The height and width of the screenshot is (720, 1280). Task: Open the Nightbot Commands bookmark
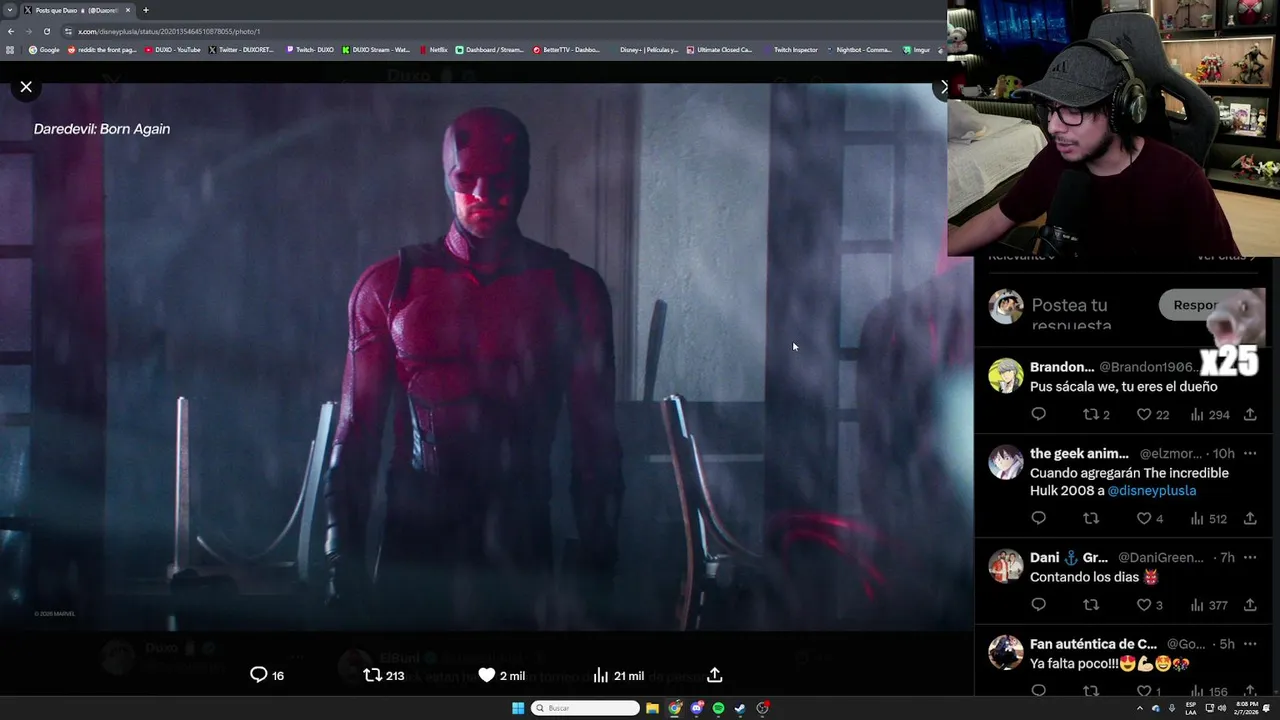pyautogui.click(x=859, y=49)
